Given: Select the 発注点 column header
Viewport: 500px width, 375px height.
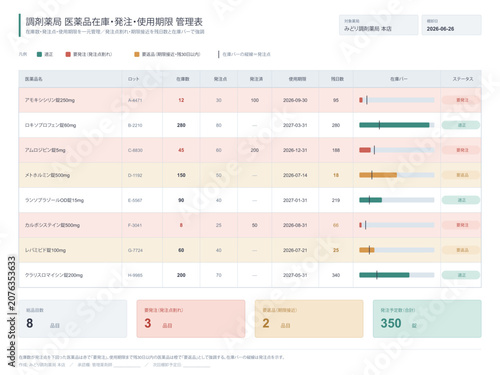Looking at the screenshot, I should coord(220,79).
